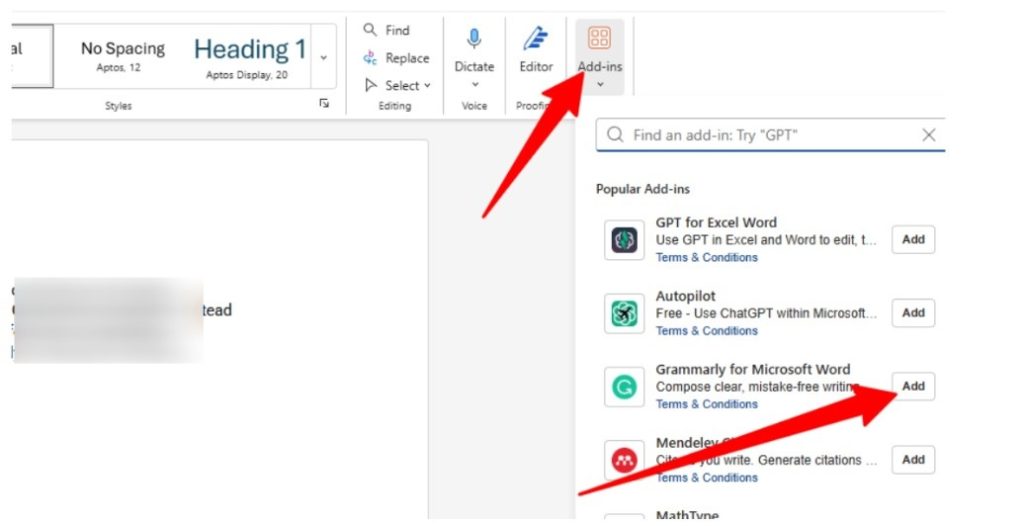Select Grammarly for Microsoft Word title

point(752,369)
